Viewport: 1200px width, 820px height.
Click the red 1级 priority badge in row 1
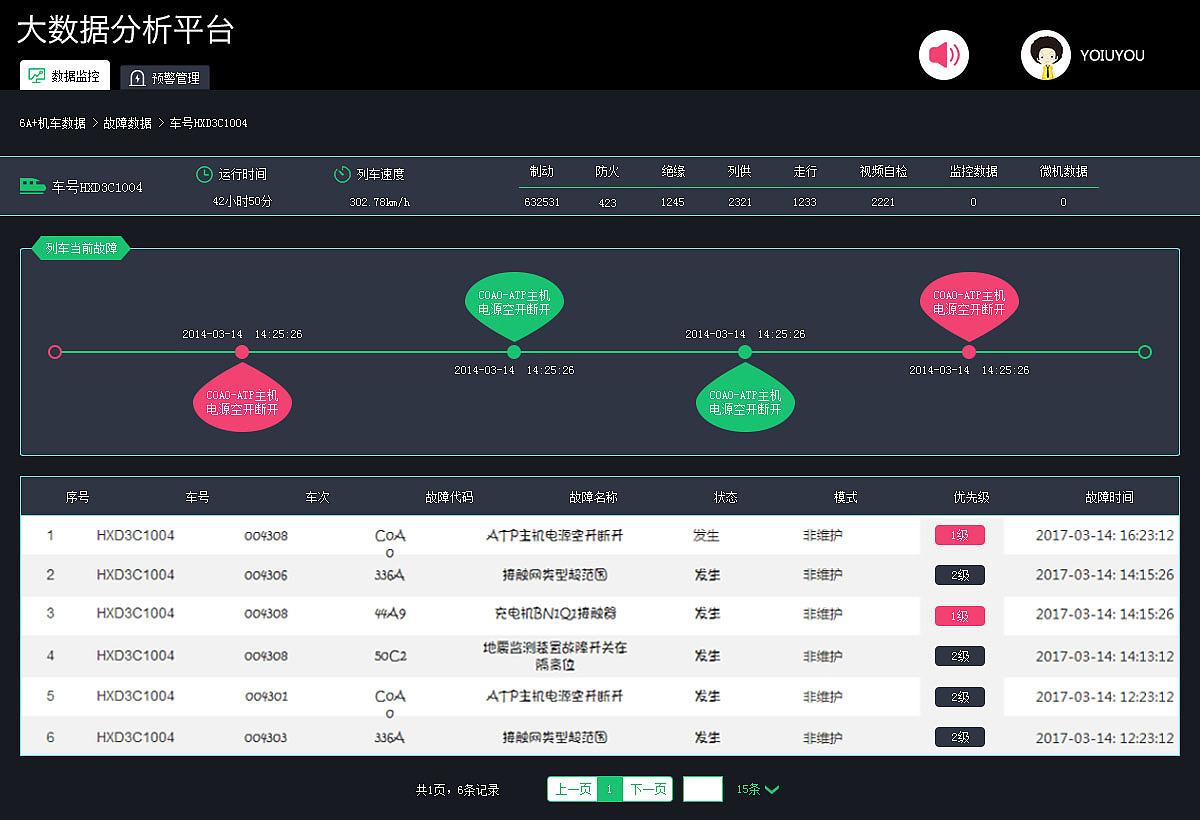(959, 535)
